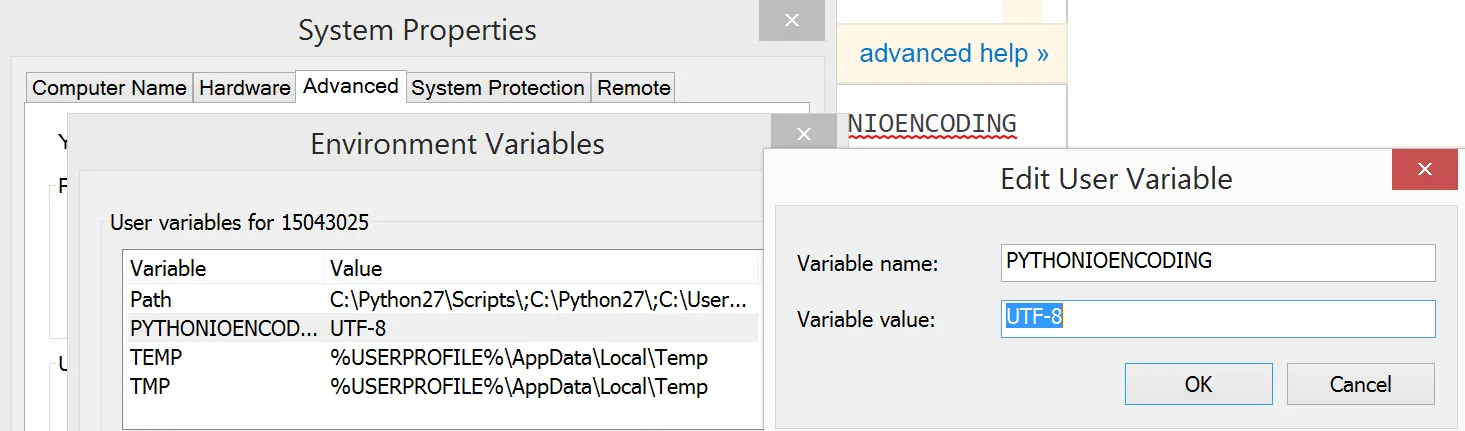
Task: Switch to the Computer Name tab
Action: click(109, 88)
